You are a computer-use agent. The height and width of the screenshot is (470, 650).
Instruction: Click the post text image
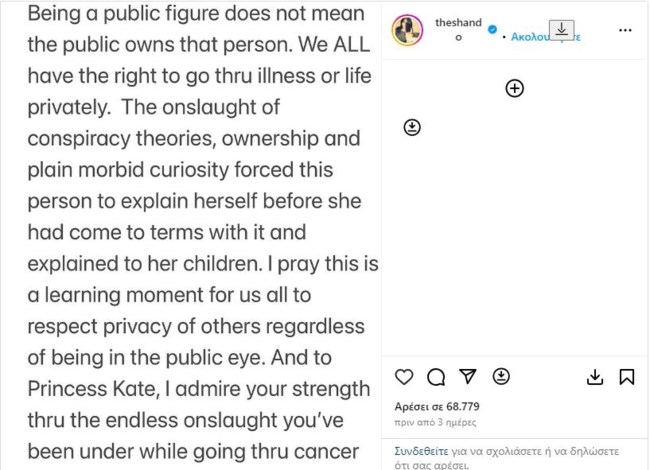(x=190, y=235)
